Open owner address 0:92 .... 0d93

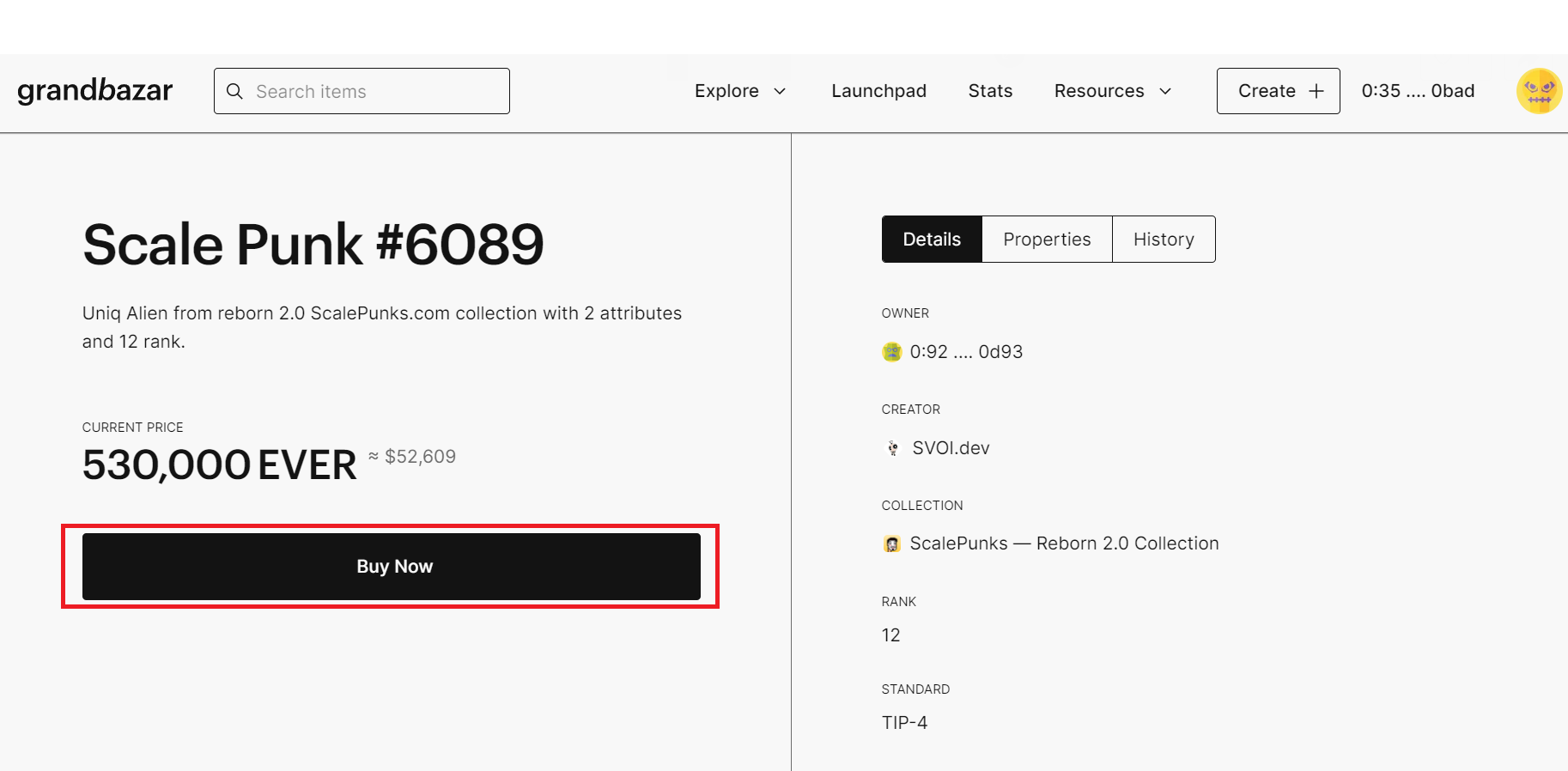[x=966, y=352]
